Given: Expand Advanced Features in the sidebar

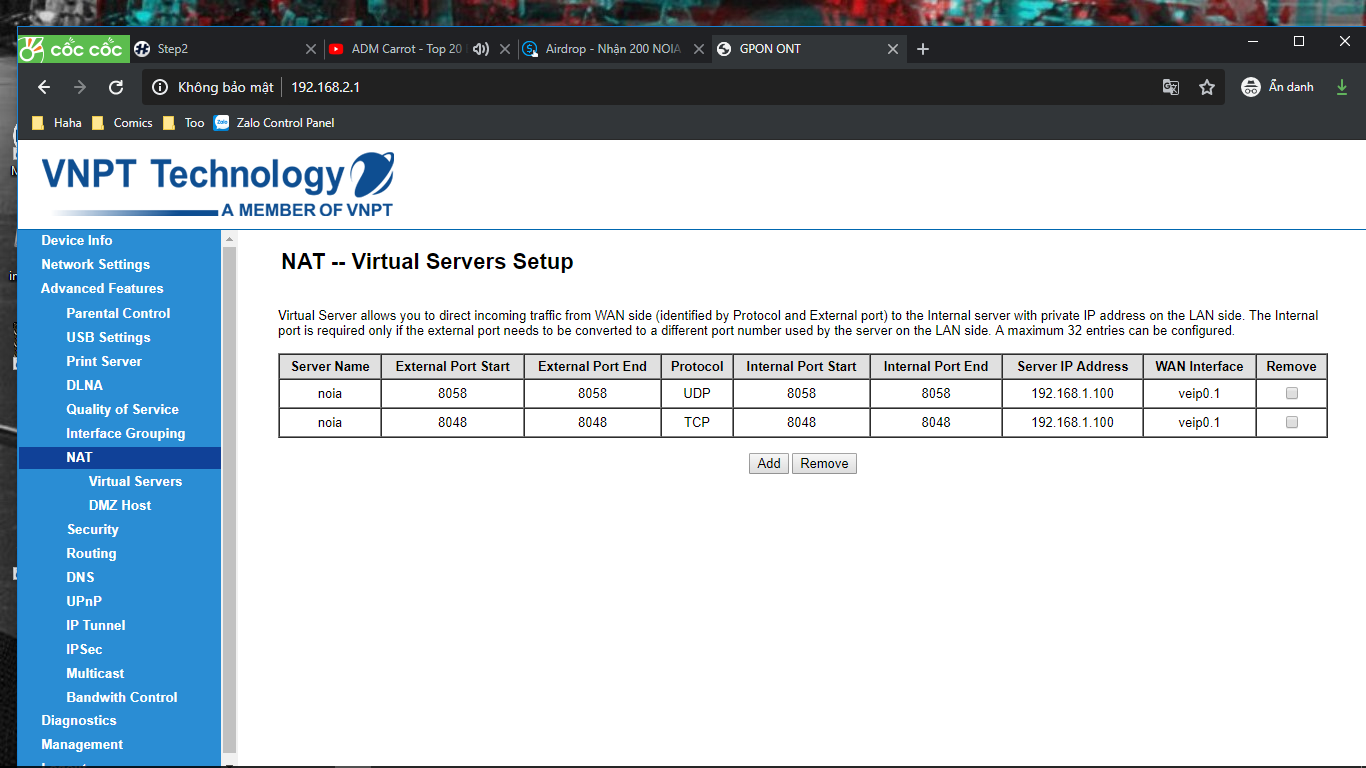Looking at the screenshot, I should pos(102,288).
